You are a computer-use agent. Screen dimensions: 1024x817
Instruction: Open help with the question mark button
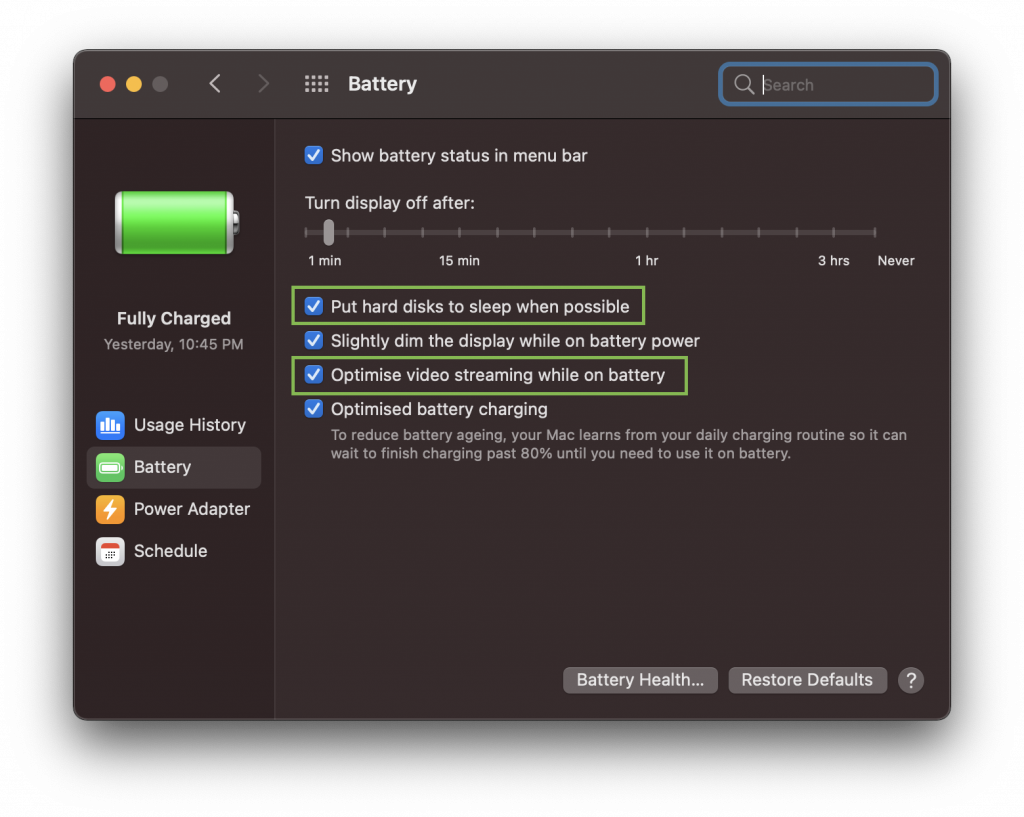(x=910, y=681)
